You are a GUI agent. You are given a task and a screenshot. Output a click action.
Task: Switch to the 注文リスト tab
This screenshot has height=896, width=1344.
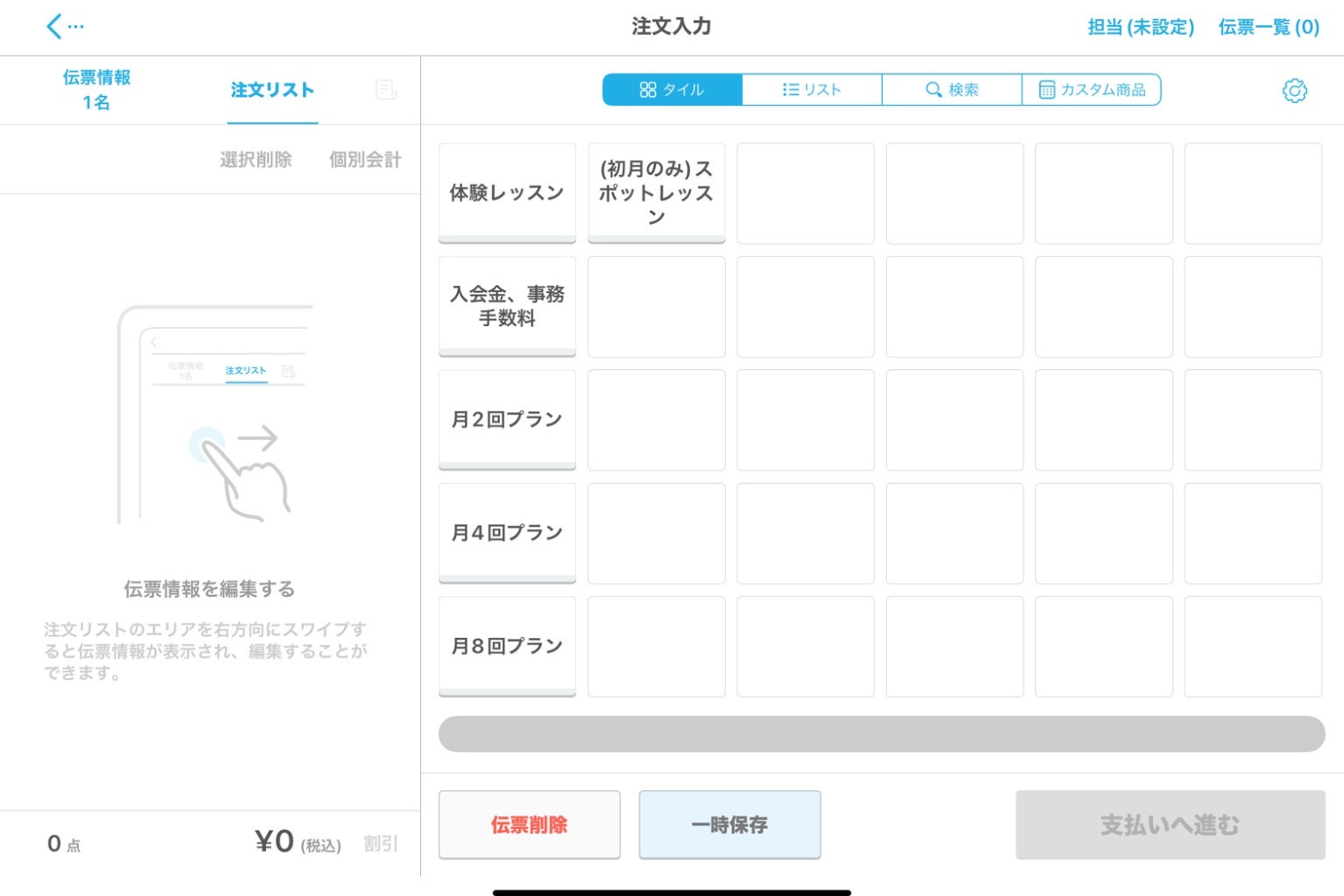pos(271,90)
